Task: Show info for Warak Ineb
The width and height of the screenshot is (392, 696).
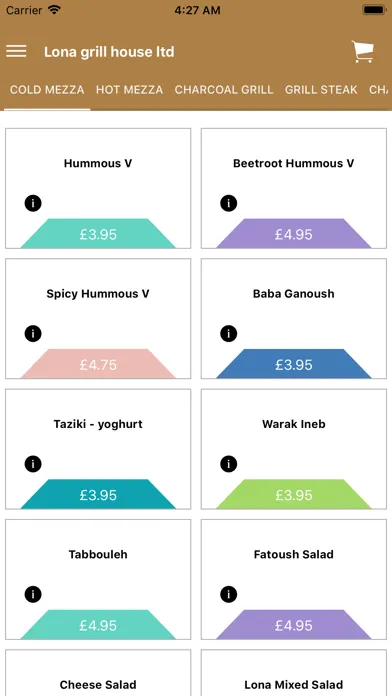Action: click(x=229, y=464)
